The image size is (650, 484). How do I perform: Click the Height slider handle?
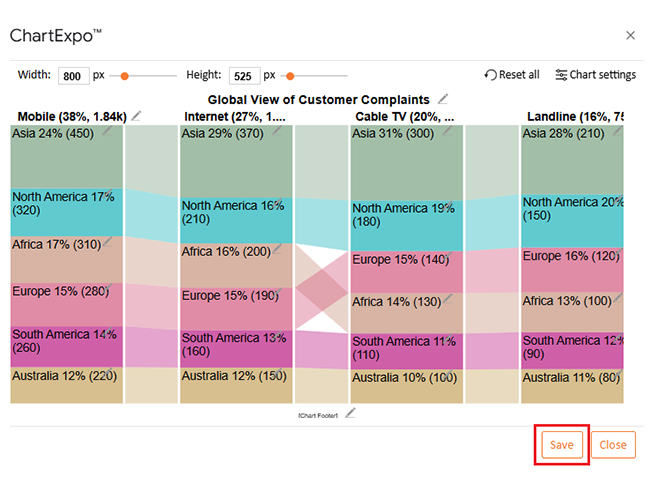[x=290, y=76]
